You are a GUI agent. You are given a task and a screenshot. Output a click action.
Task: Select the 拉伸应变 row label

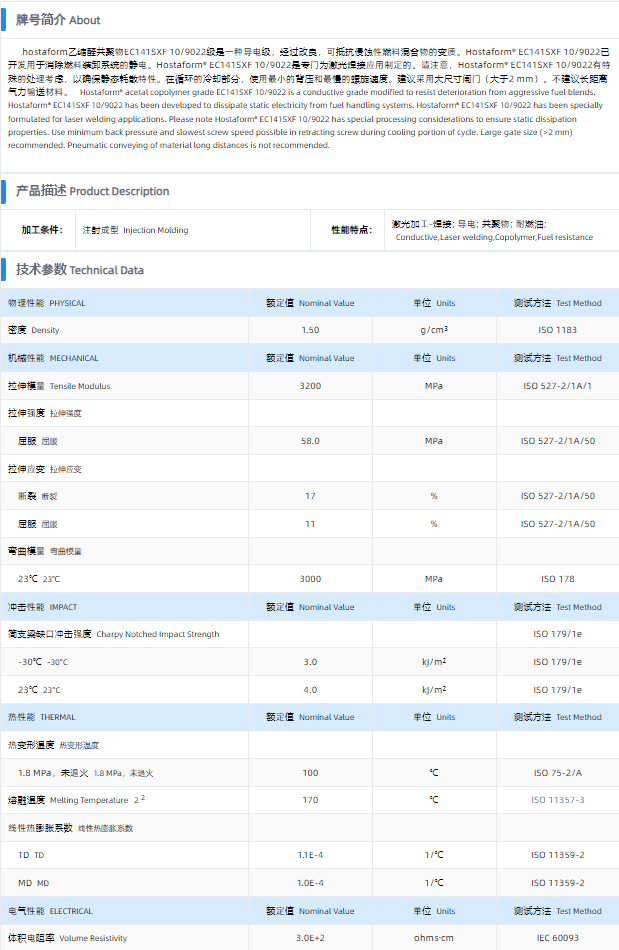pyautogui.click(x=45, y=469)
